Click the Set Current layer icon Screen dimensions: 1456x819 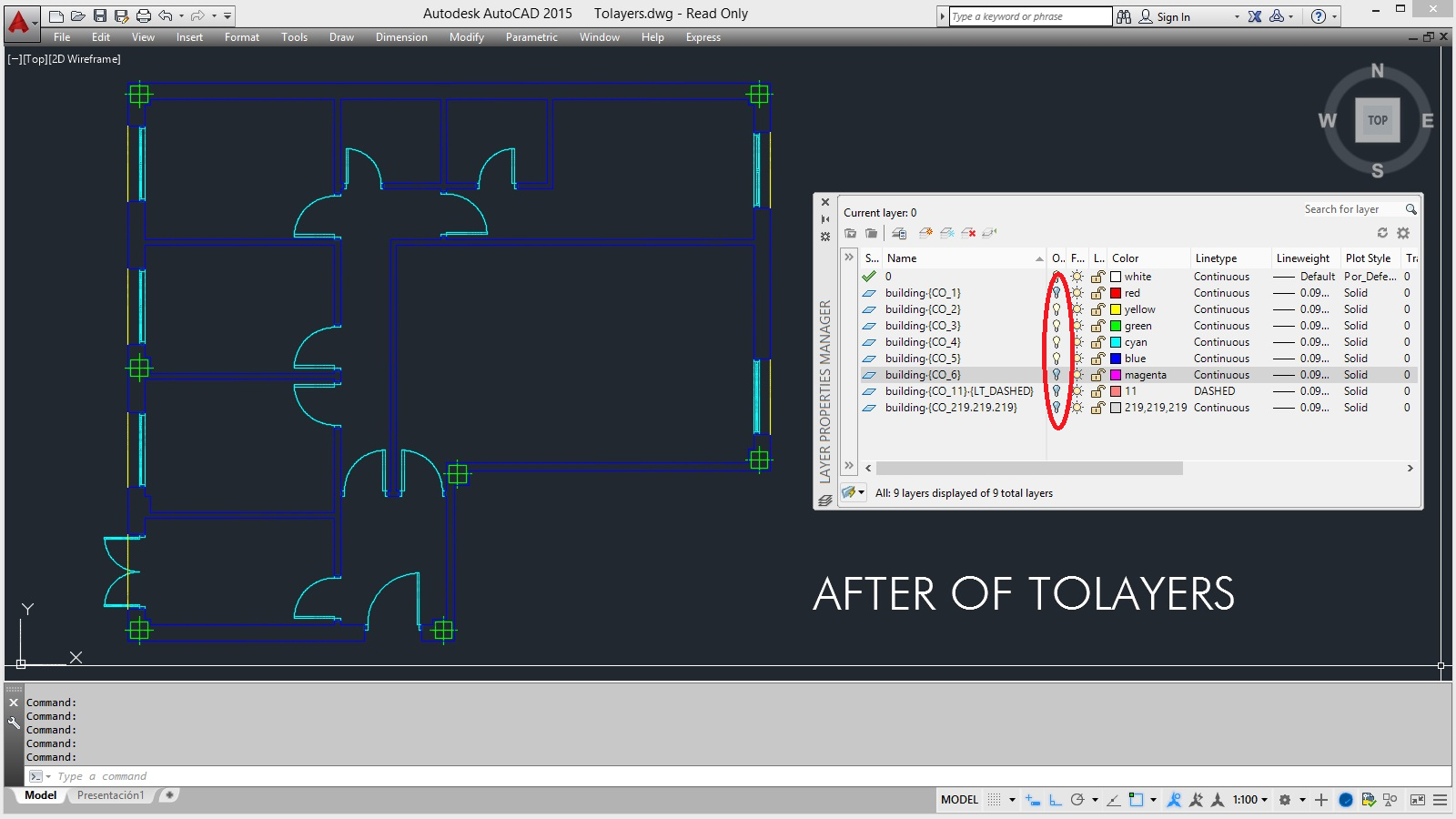click(990, 233)
